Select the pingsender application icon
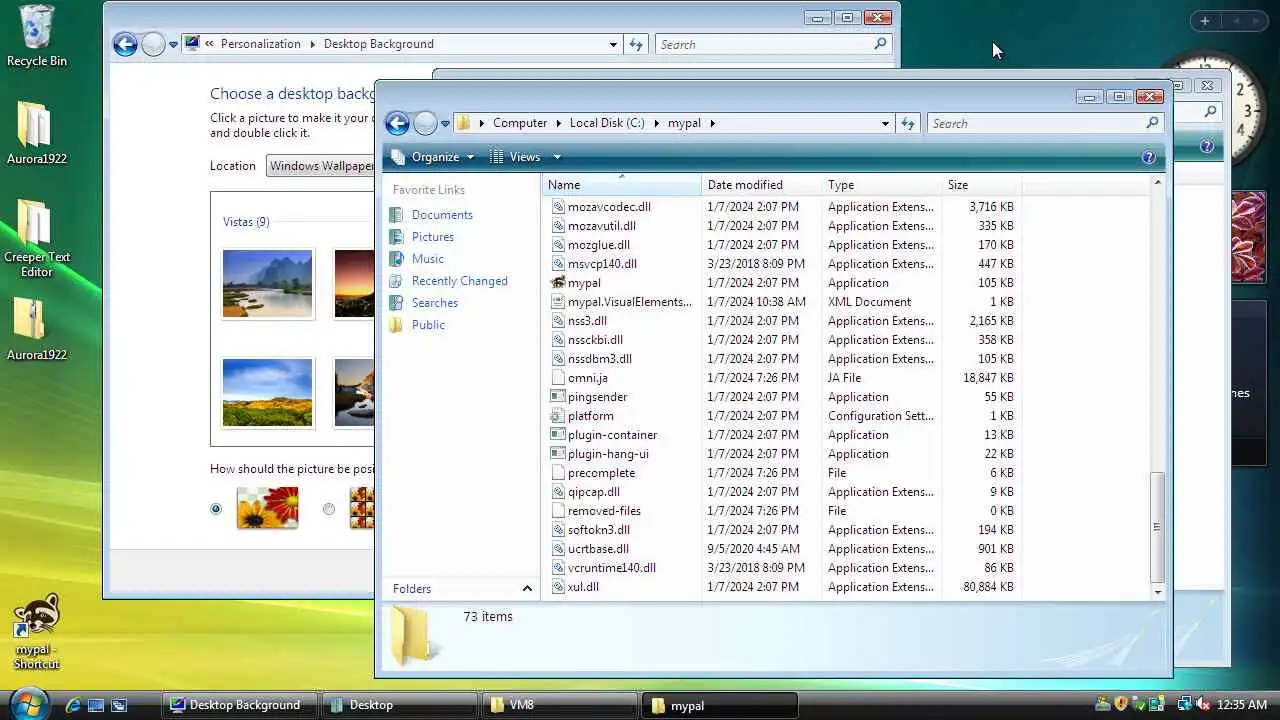This screenshot has width=1280, height=720. pyautogui.click(x=559, y=397)
